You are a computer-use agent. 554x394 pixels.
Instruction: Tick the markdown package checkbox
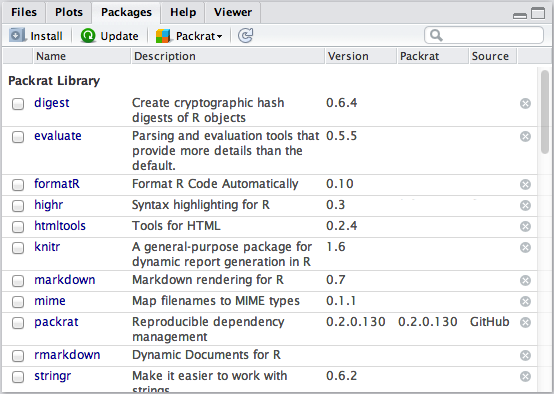[x=18, y=281]
